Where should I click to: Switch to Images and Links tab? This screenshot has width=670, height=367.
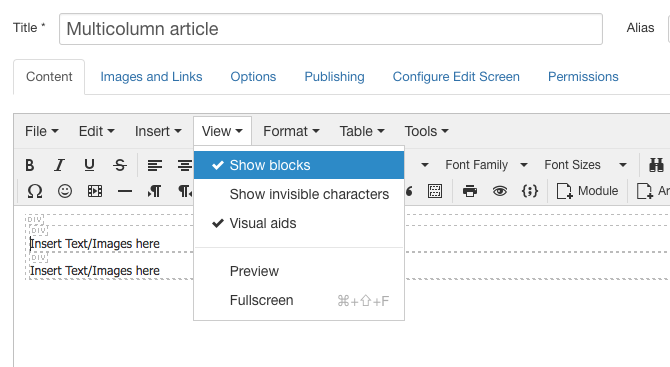[151, 76]
